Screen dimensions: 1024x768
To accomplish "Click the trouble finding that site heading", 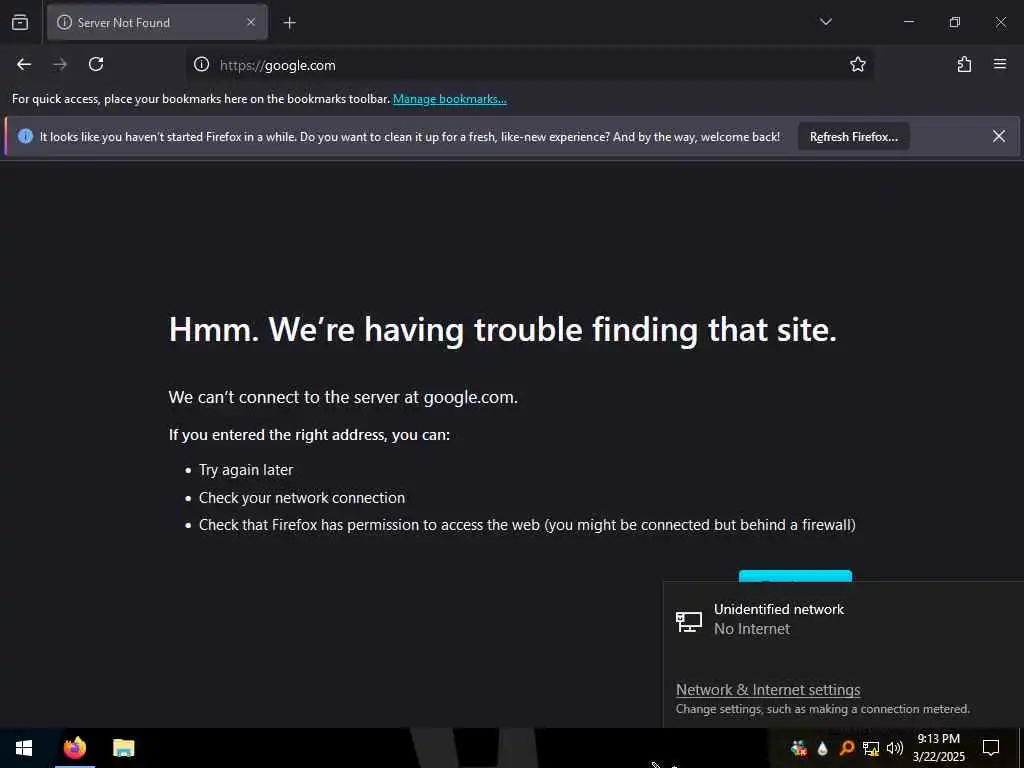I will [502, 329].
